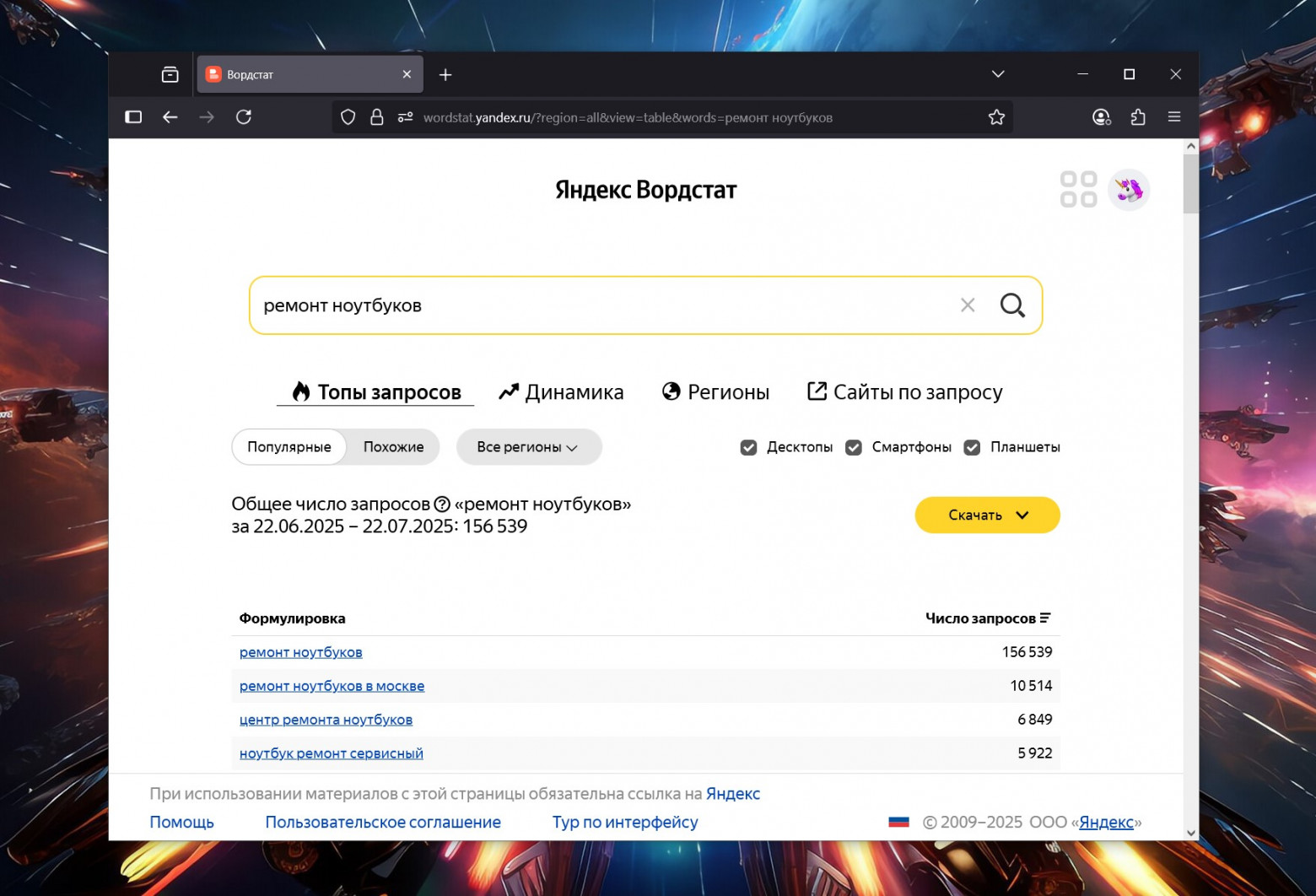The image size is (1316, 896).
Task: Switch to the Динамика tab
Action: coord(562,392)
